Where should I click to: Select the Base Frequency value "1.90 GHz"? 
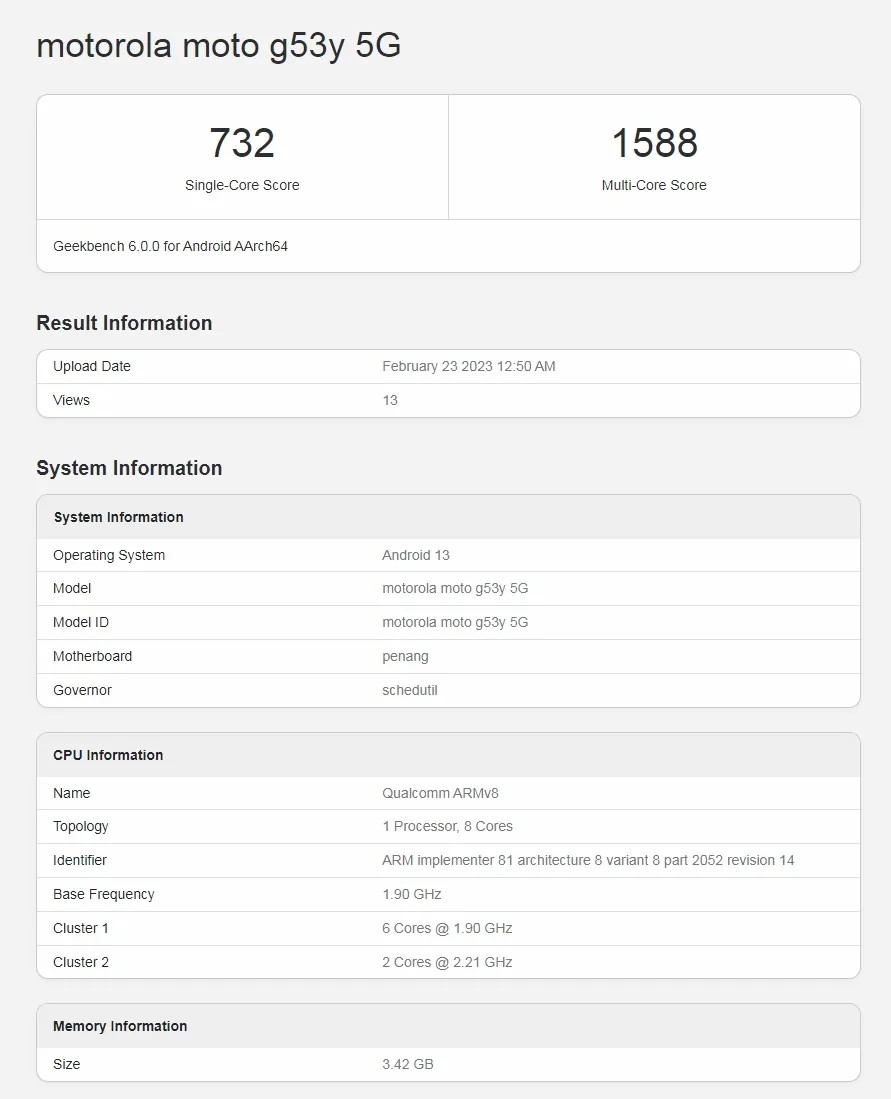412,894
